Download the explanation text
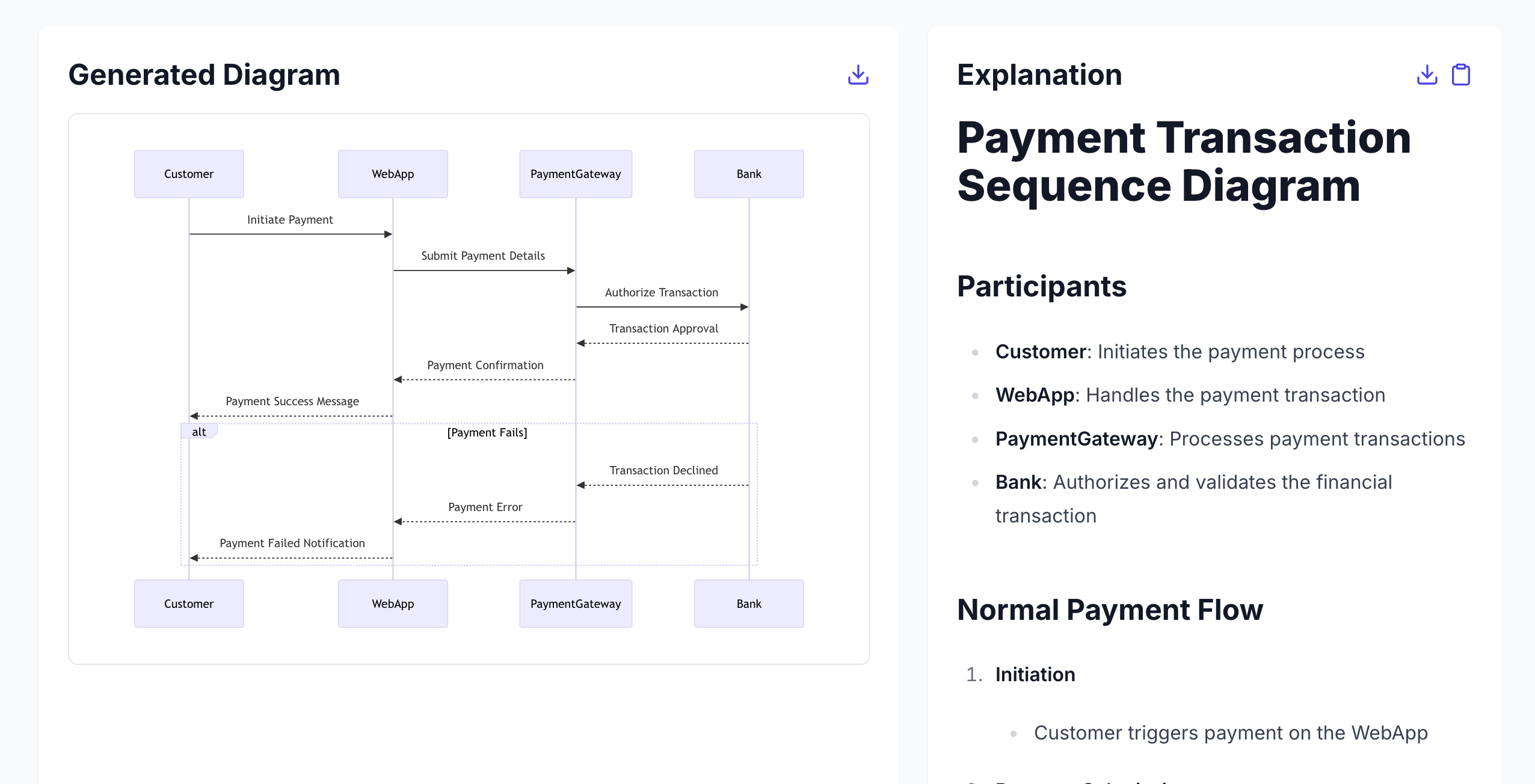This screenshot has width=1535, height=784. pos(1427,75)
